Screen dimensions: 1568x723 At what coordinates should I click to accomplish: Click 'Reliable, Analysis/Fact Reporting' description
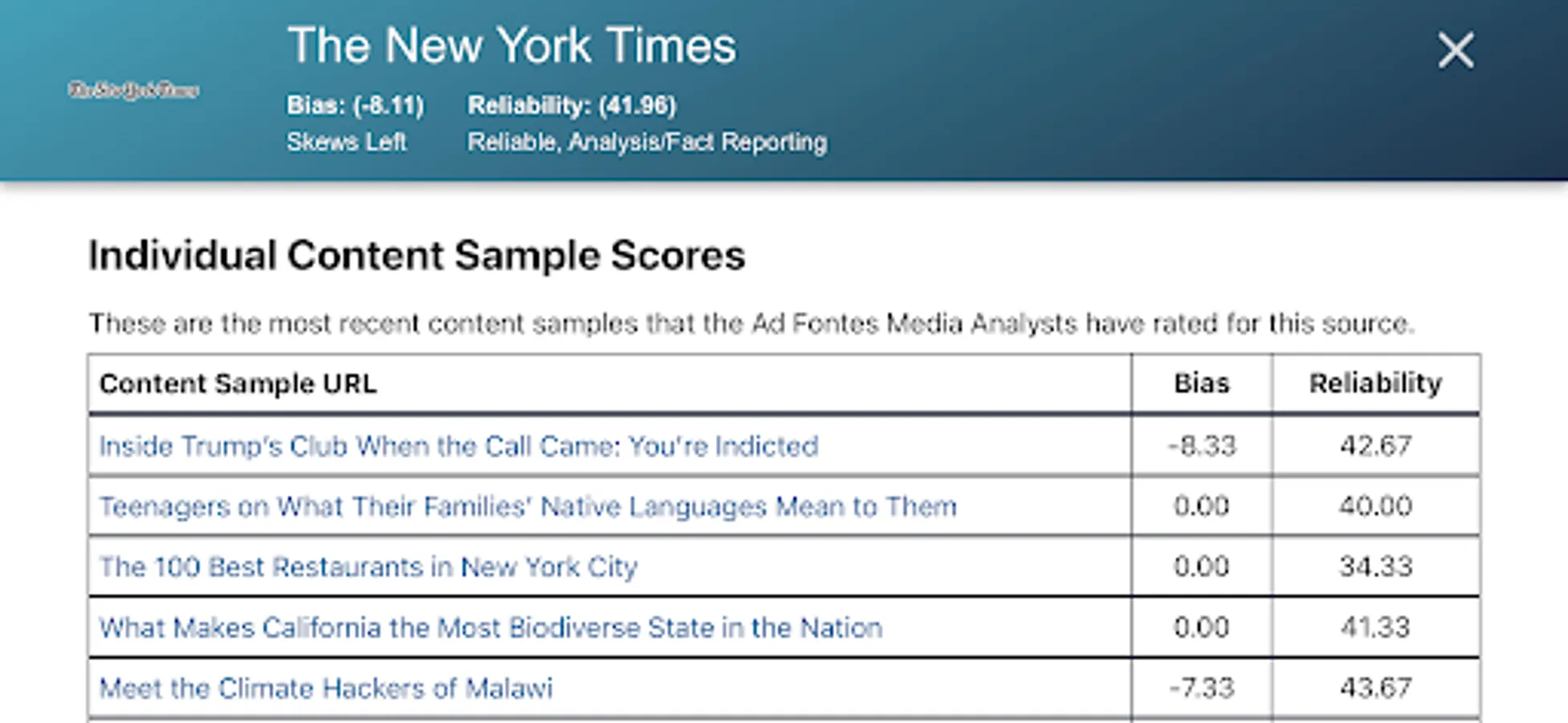[x=646, y=142]
